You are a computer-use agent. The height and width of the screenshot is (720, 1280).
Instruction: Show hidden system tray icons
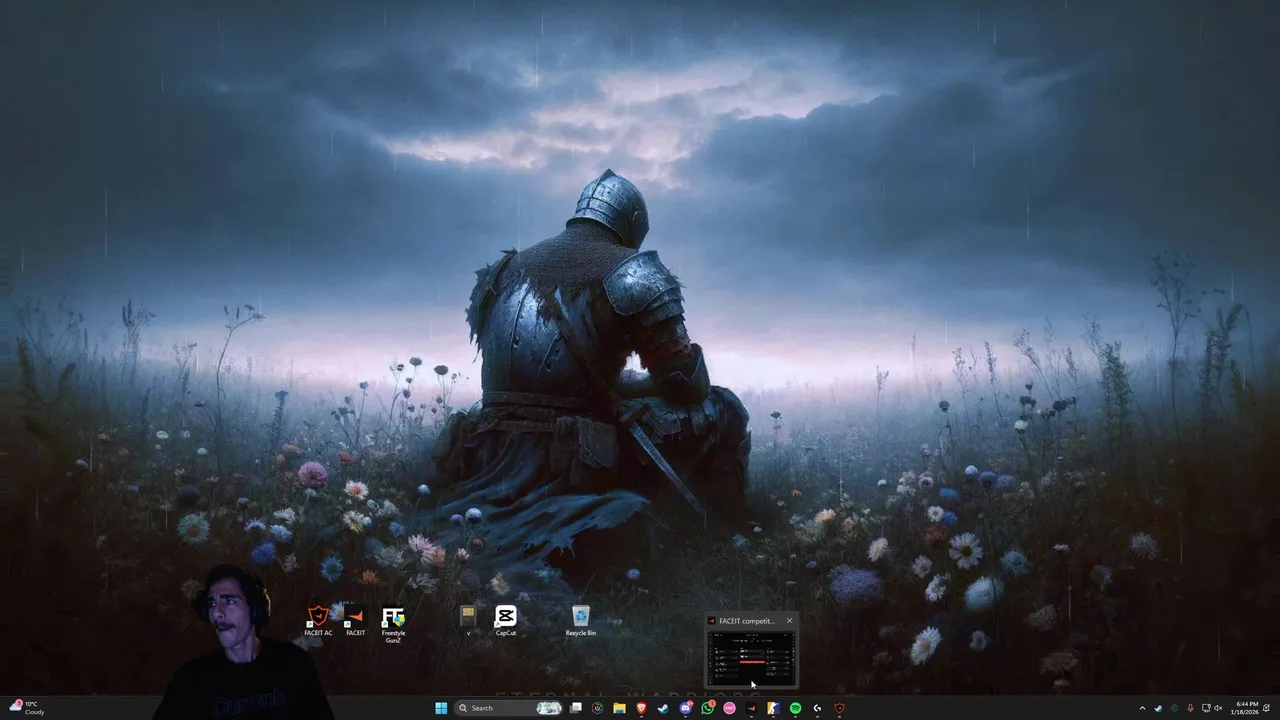point(1142,708)
